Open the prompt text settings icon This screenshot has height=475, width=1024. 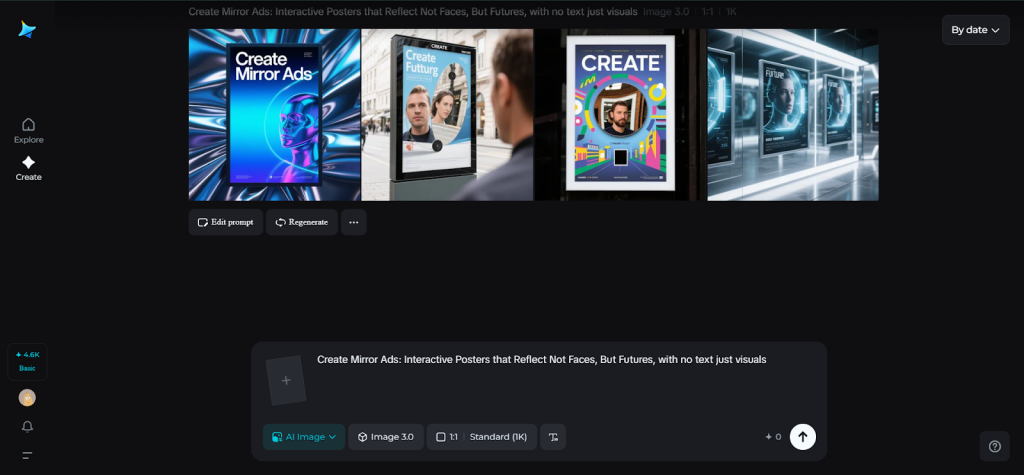point(553,437)
